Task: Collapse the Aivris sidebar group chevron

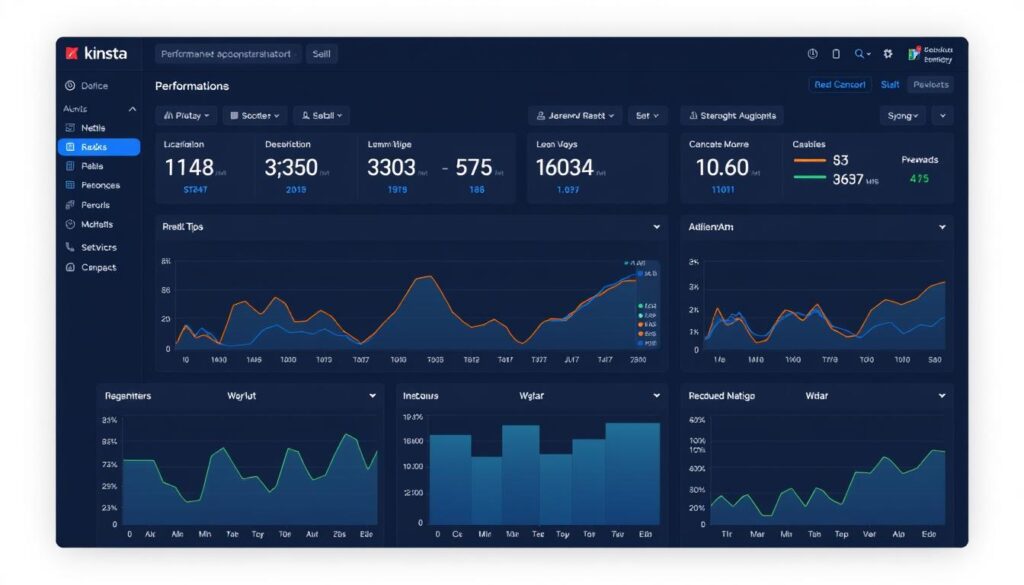Action: pos(131,107)
